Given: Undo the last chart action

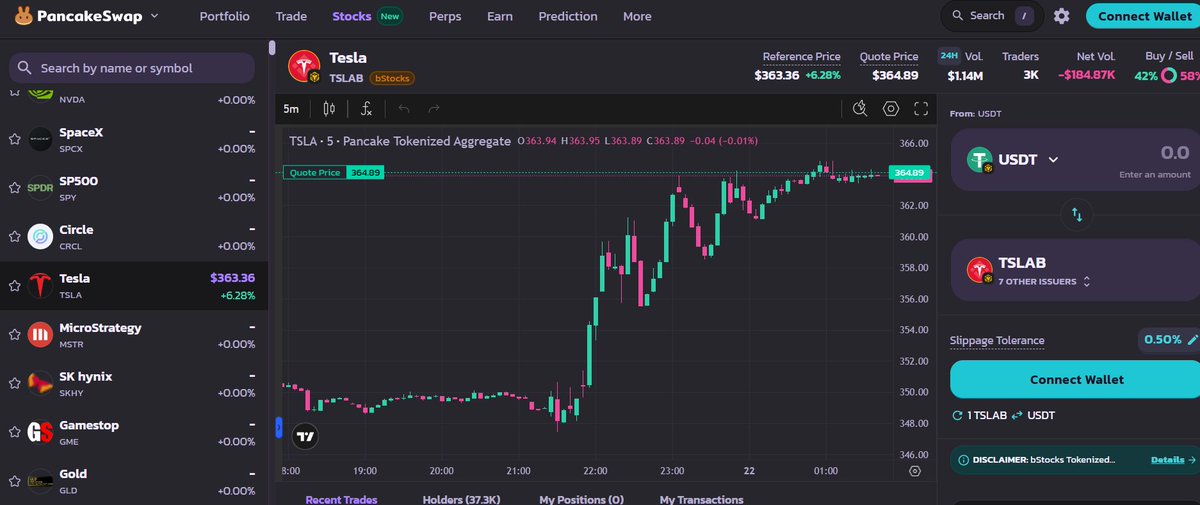Looking at the screenshot, I should click(x=404, y=109).
